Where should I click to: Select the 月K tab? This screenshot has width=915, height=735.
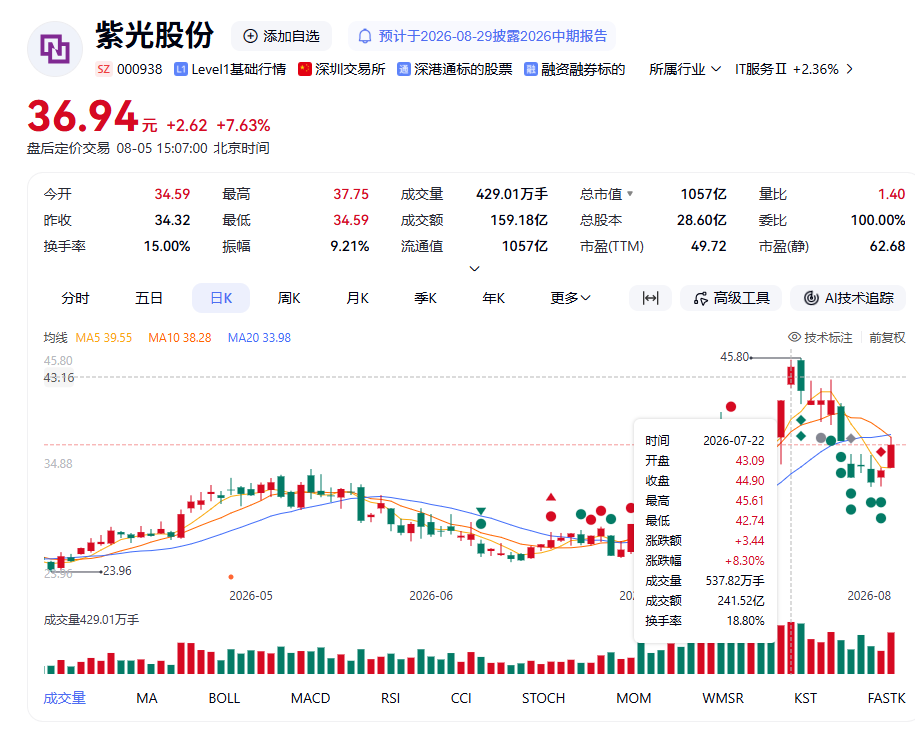[357, 298]
